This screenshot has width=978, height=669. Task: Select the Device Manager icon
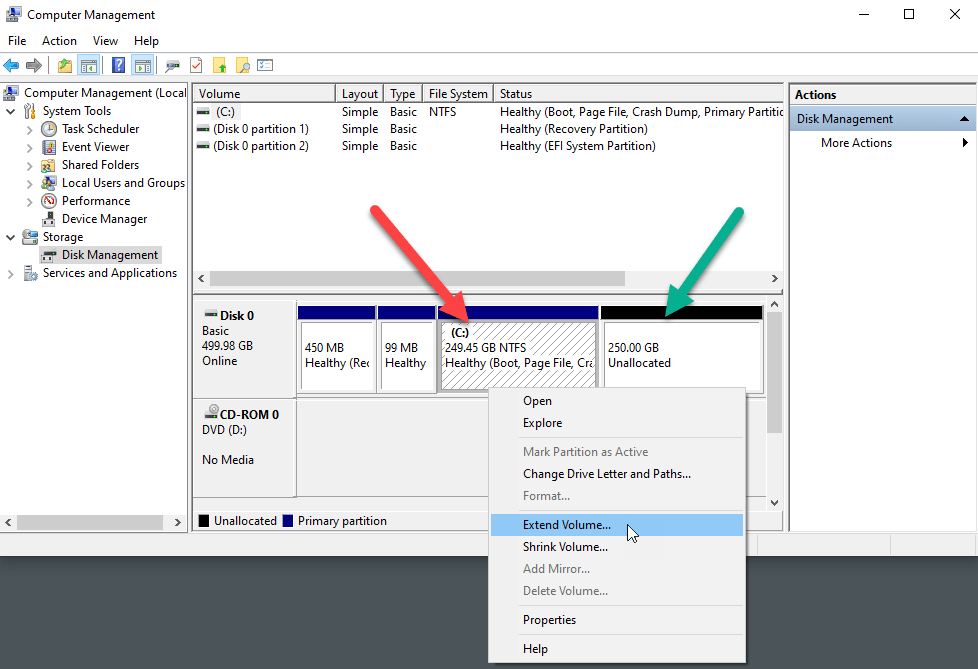click(49, 219)
